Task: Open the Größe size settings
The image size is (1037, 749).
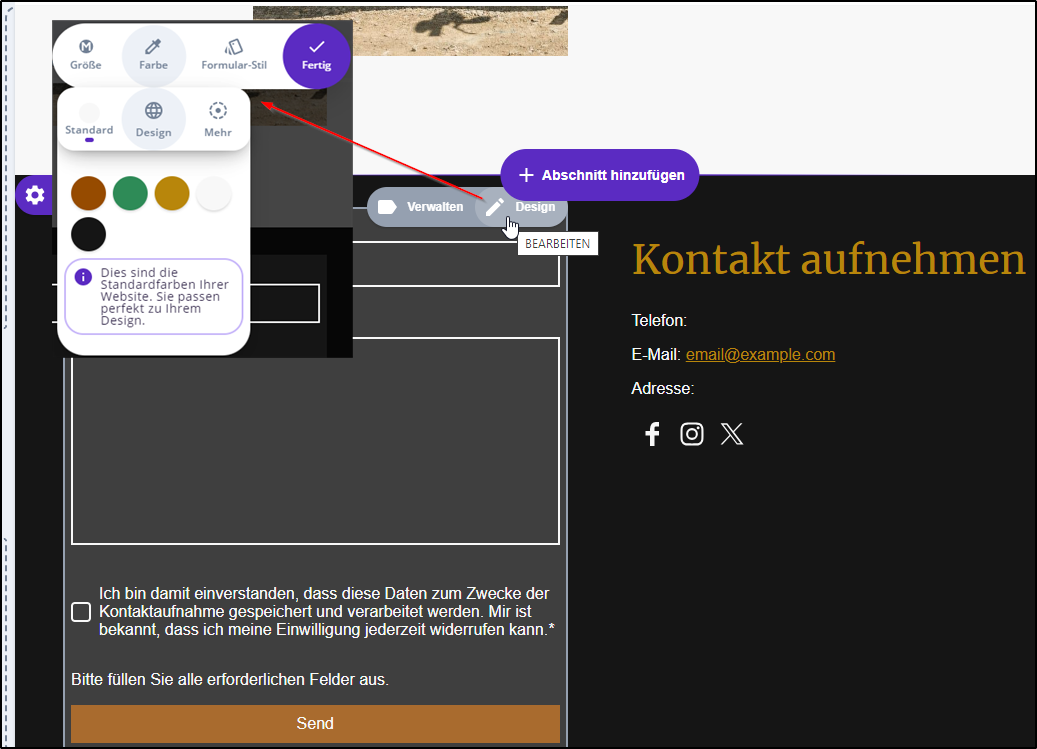Action: point(86,55)
